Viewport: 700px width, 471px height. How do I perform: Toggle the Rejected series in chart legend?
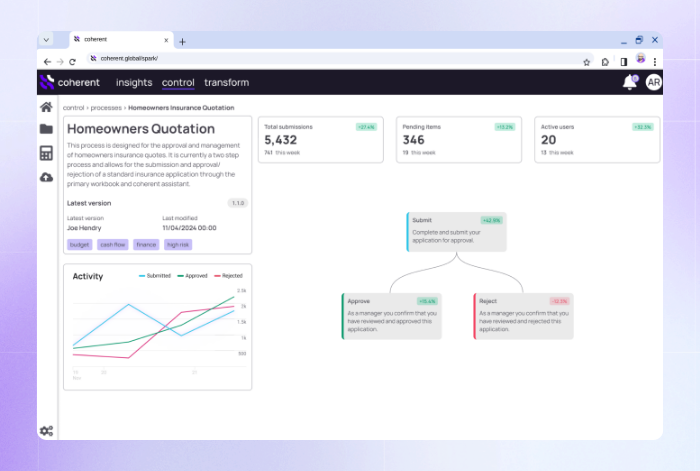click(x=228, y=276)
